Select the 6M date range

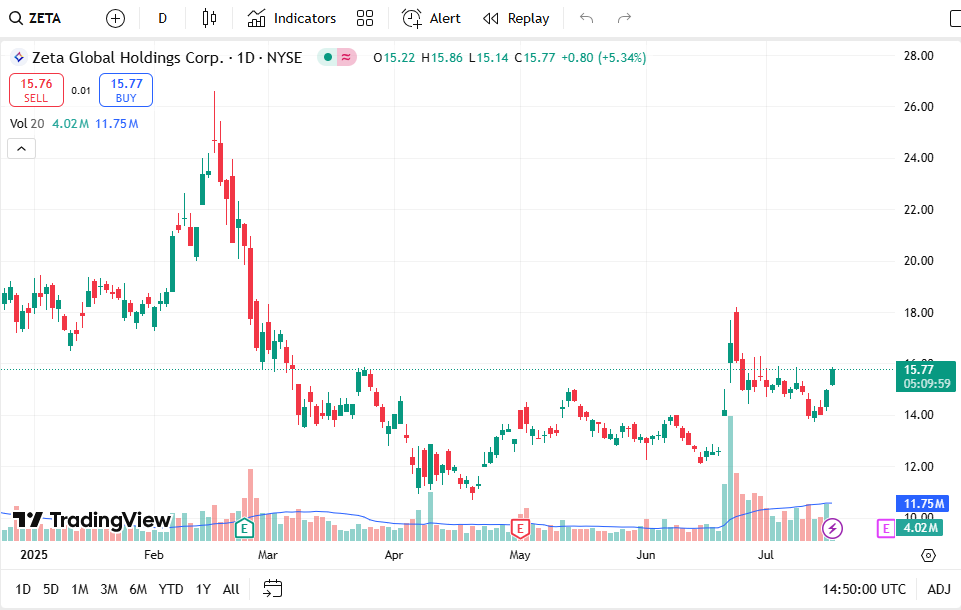tap(138, 589)
